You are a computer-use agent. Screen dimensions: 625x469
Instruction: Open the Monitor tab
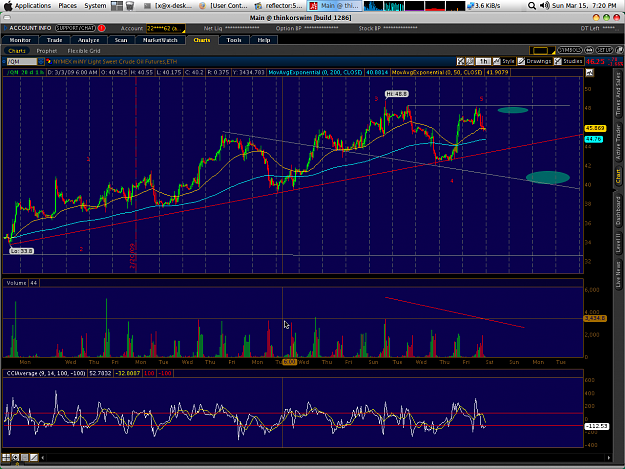pos(20,40)
